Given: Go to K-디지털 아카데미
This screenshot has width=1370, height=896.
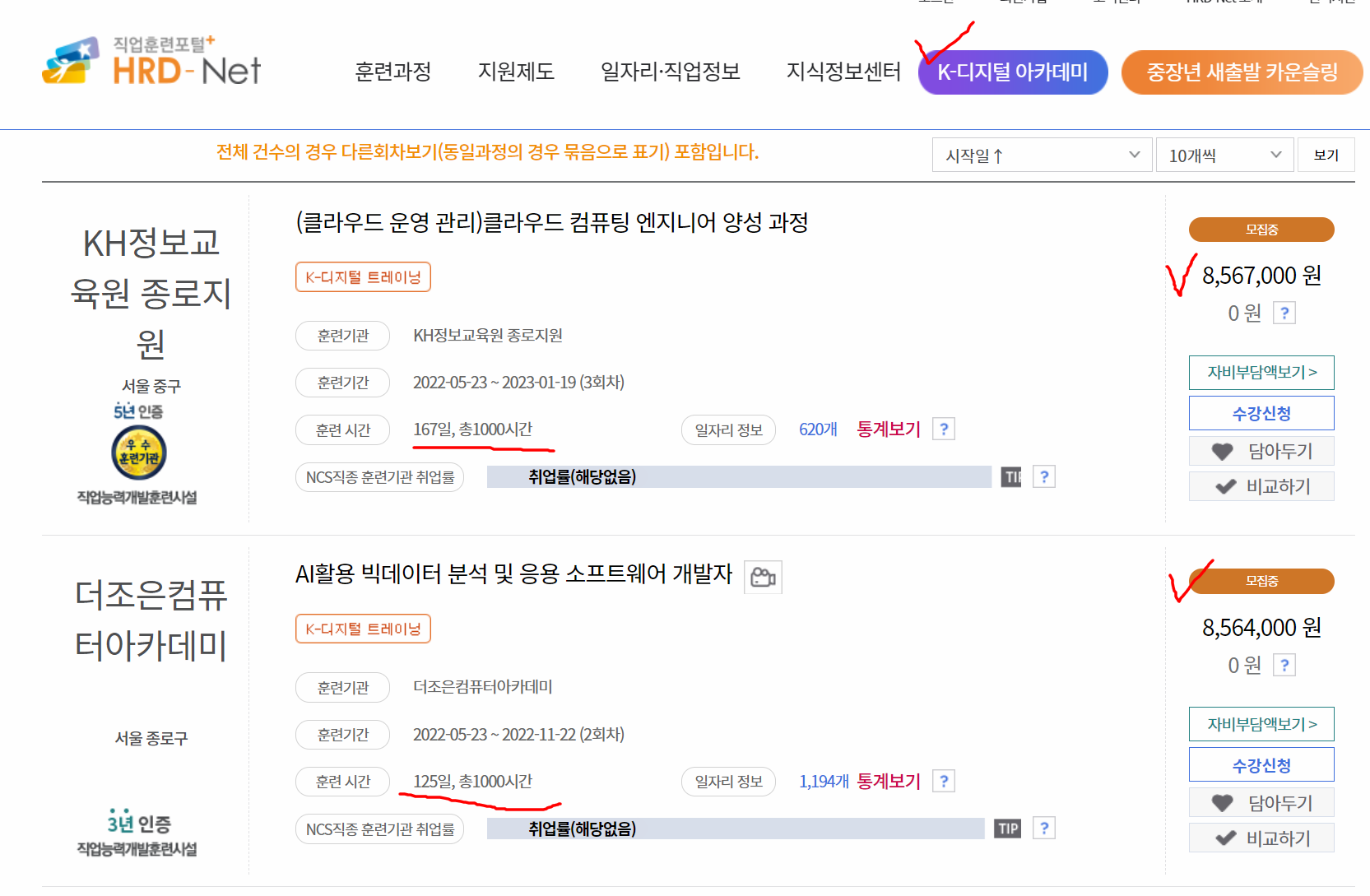Looking at the screenshot, I should (1013, 72).
